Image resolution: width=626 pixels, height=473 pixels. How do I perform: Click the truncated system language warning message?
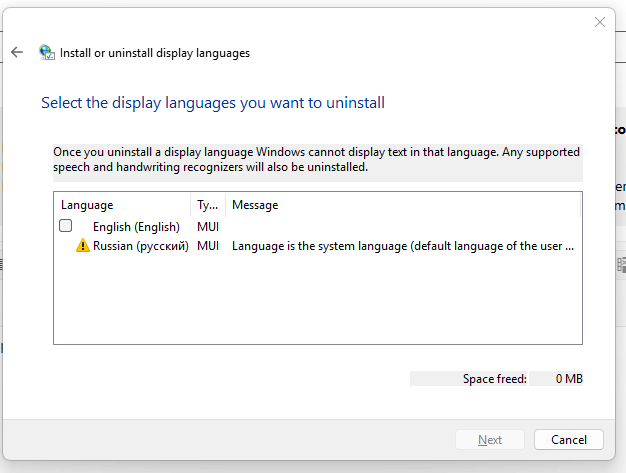tap(403, 246)
